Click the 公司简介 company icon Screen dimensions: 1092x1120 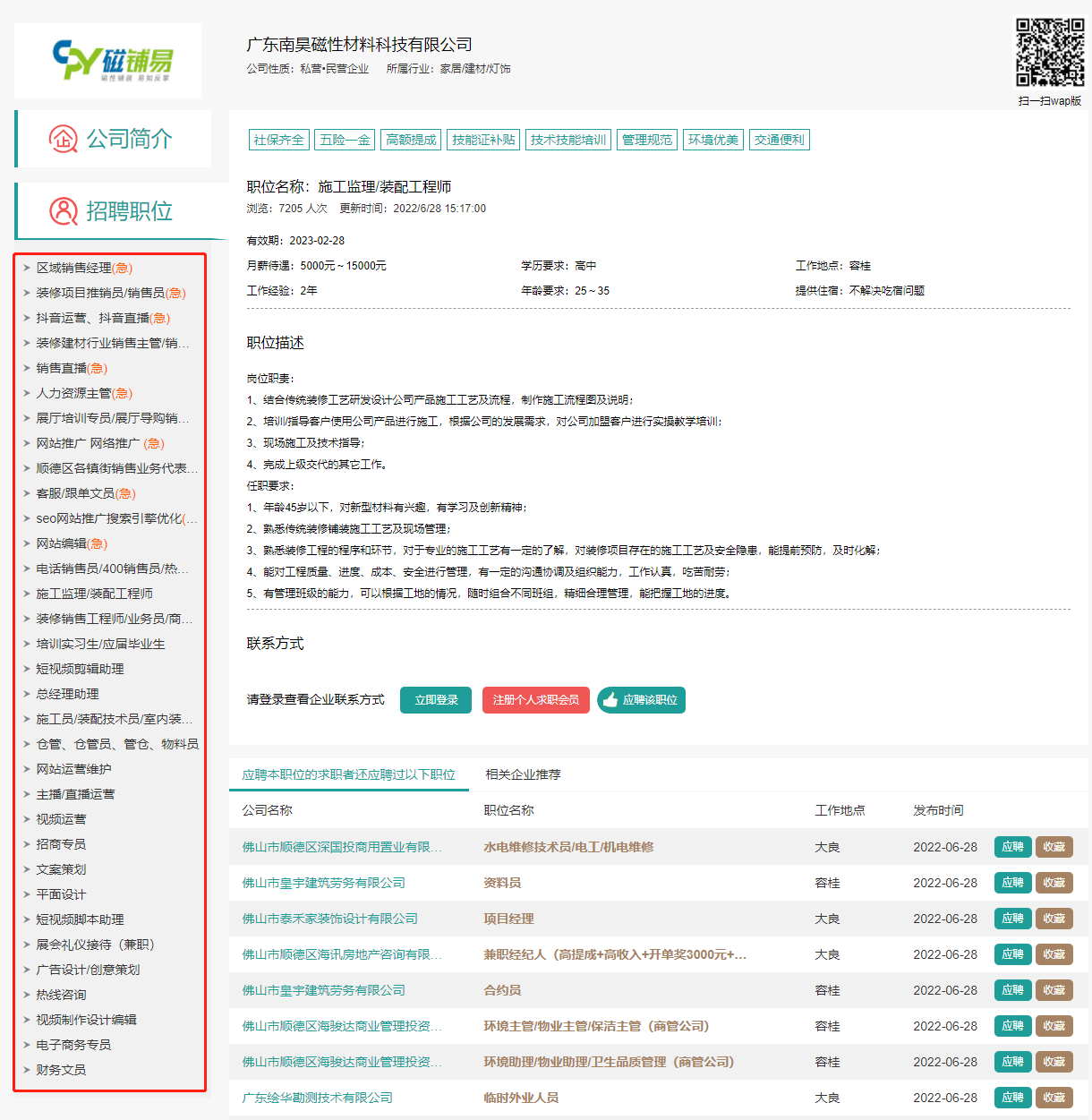(64, 139)
